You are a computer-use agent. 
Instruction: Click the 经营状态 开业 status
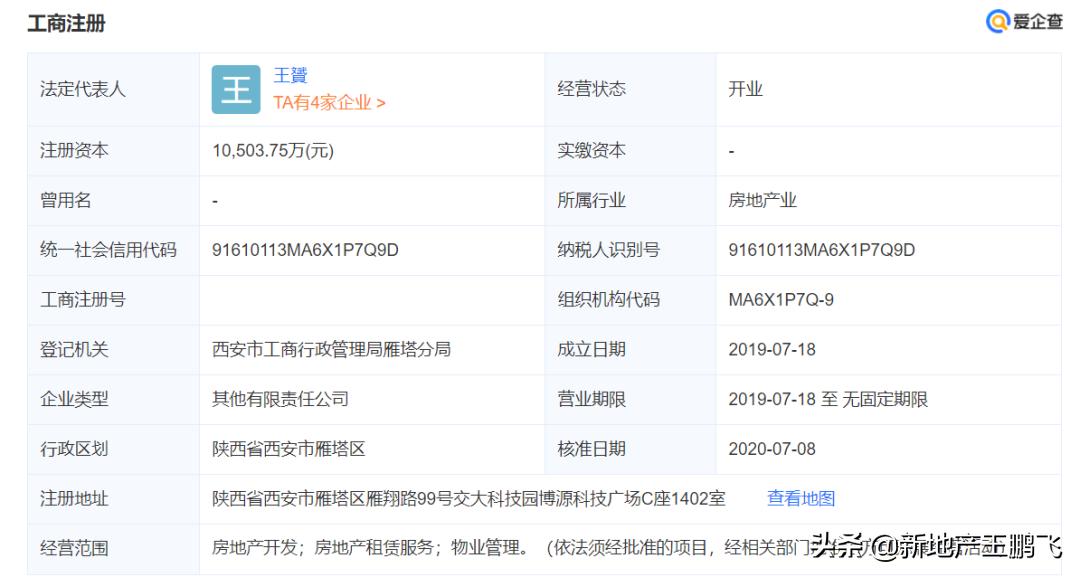746,90
